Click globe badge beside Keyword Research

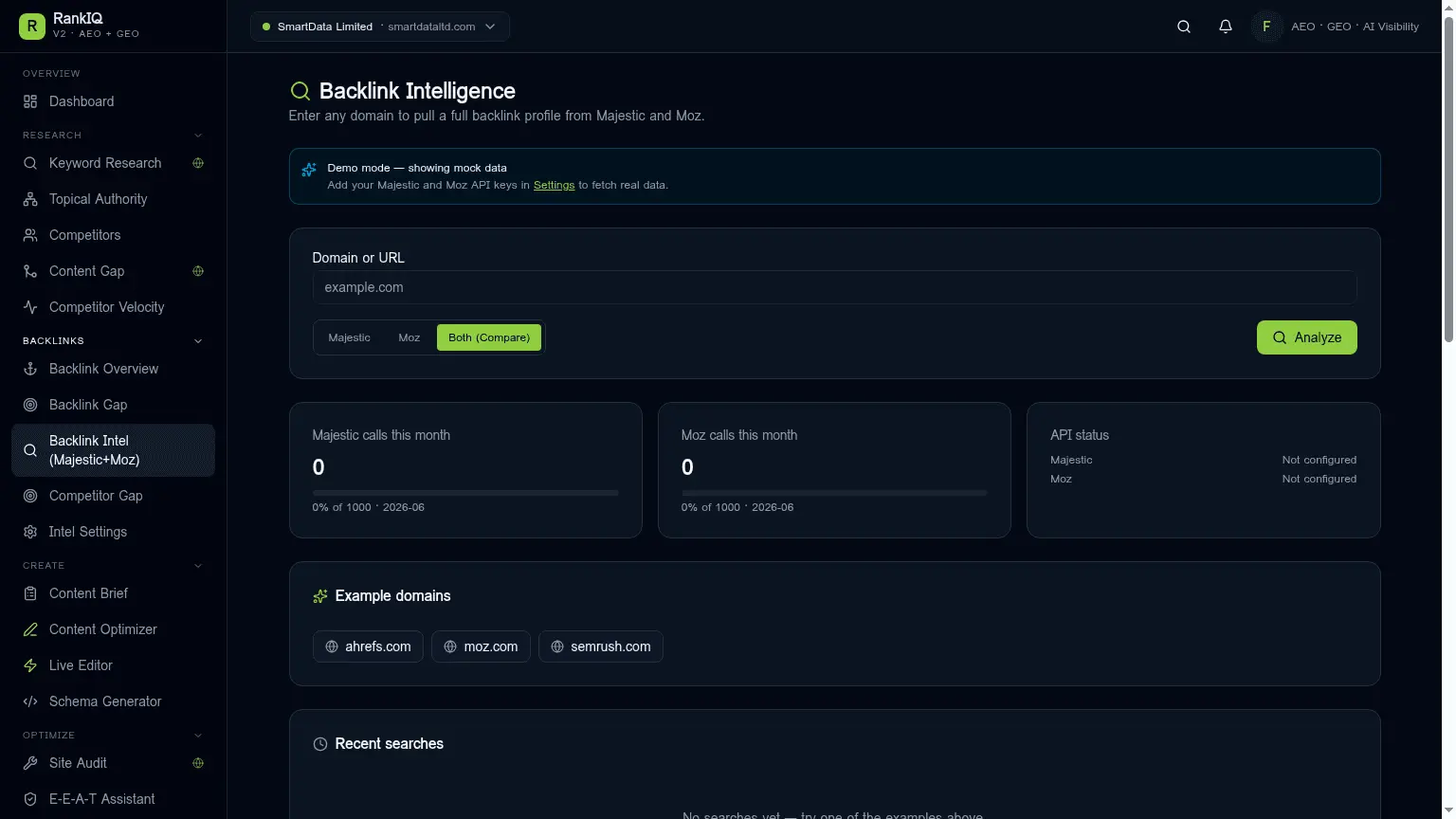pyautogui.click(x=198, y=163)
